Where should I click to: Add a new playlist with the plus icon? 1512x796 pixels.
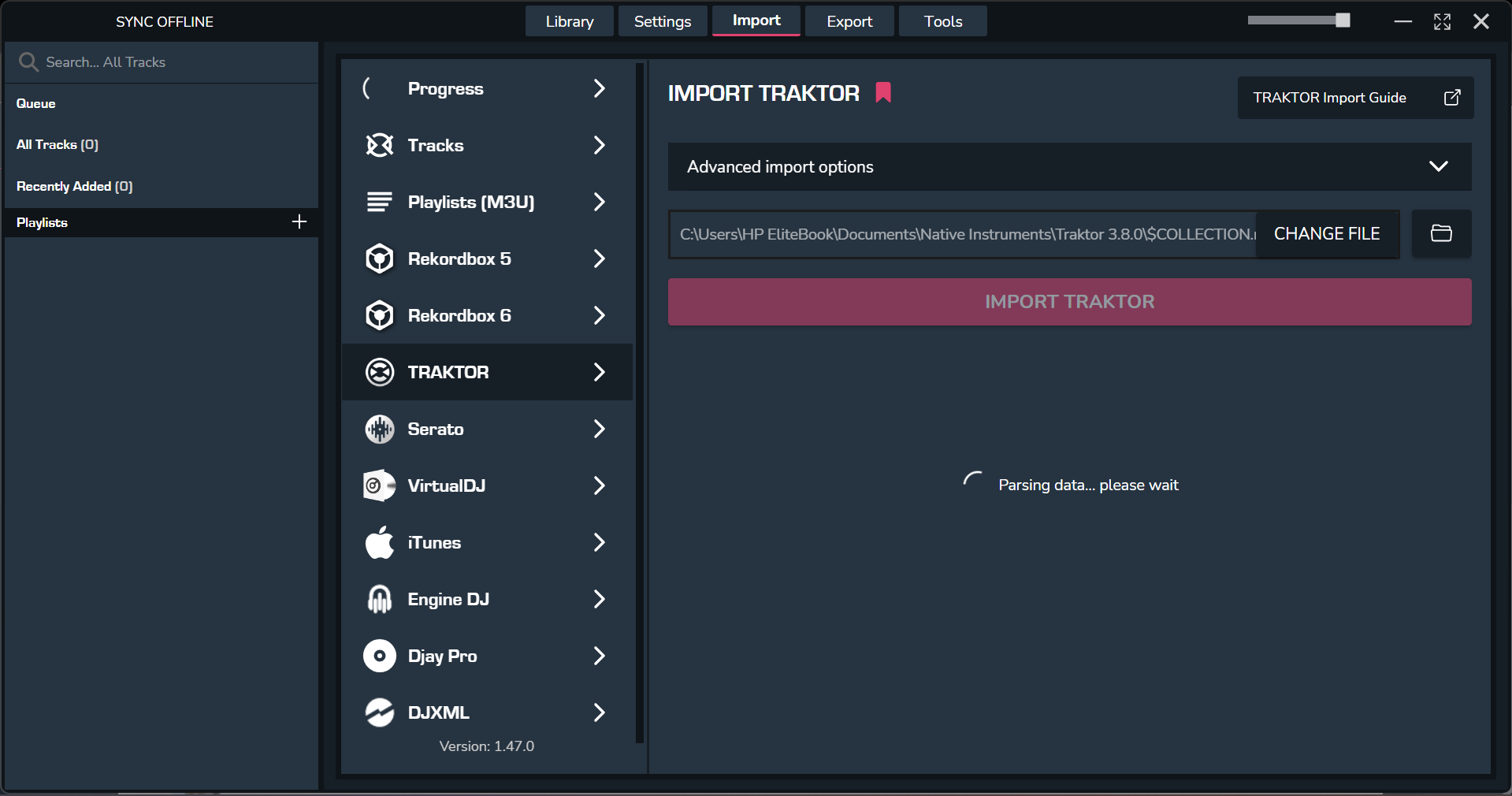tap(299, 221)
